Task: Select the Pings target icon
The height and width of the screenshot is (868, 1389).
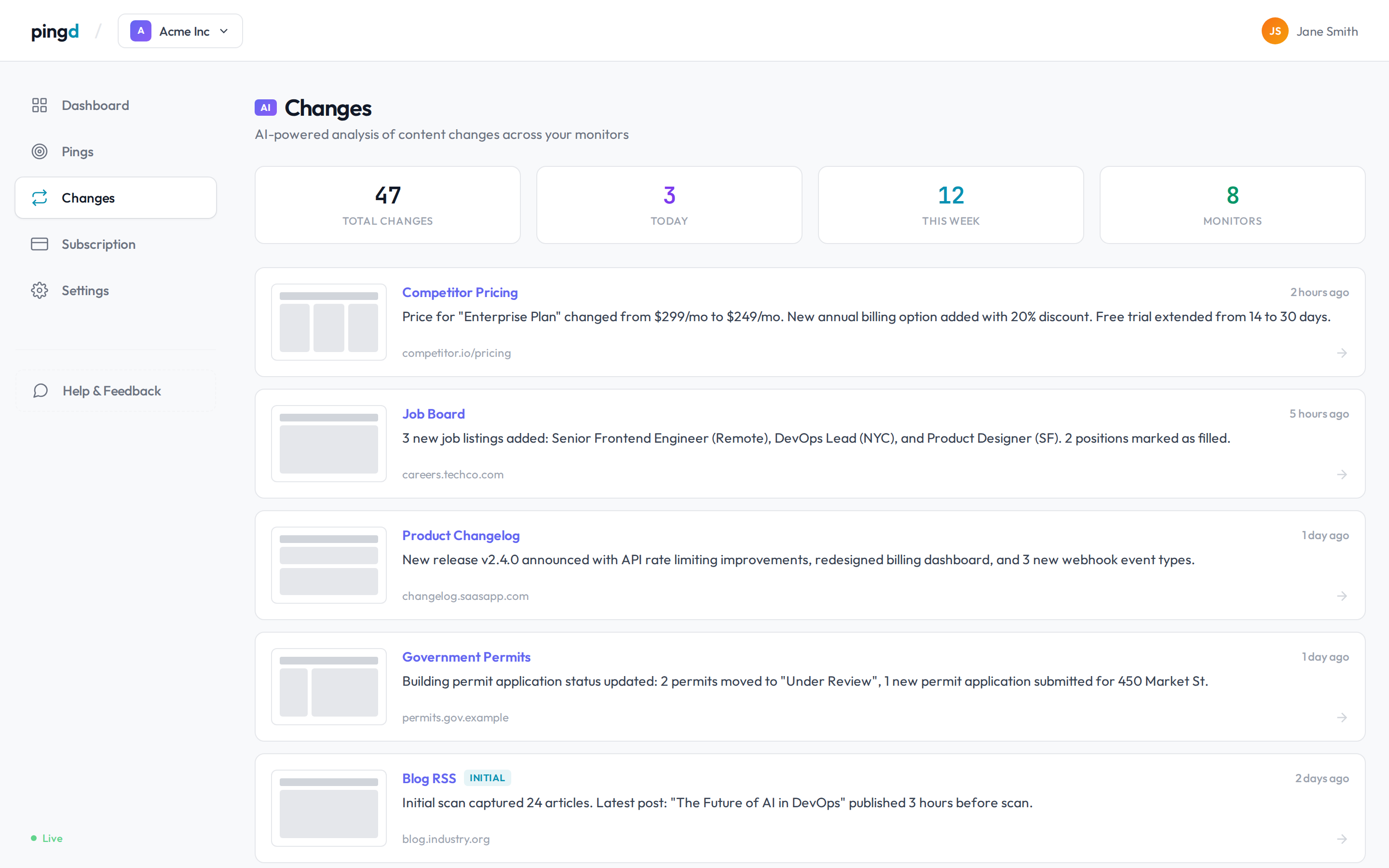Action: coord(39,151)
